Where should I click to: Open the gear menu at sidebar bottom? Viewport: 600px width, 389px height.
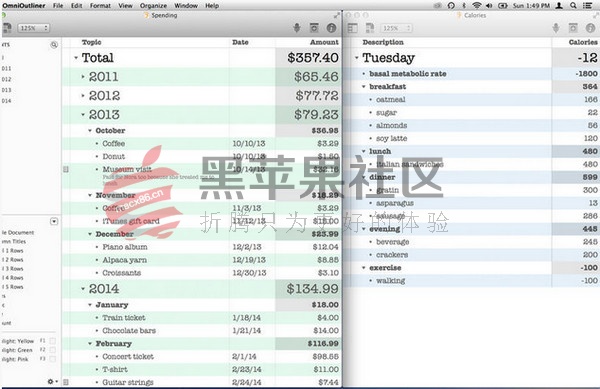pos(52,381)
